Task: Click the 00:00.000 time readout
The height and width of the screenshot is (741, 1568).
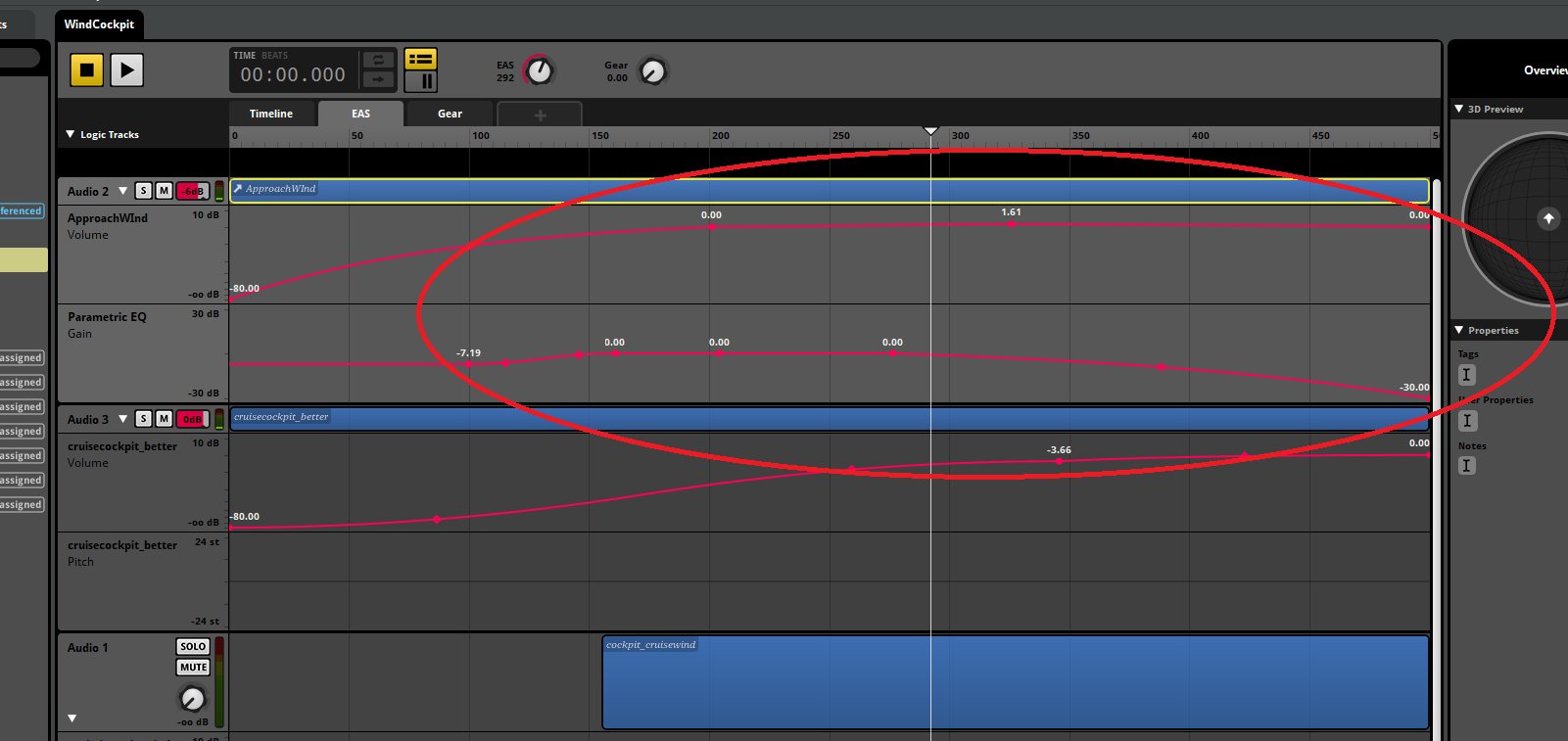Action: [x=293, y=75]
